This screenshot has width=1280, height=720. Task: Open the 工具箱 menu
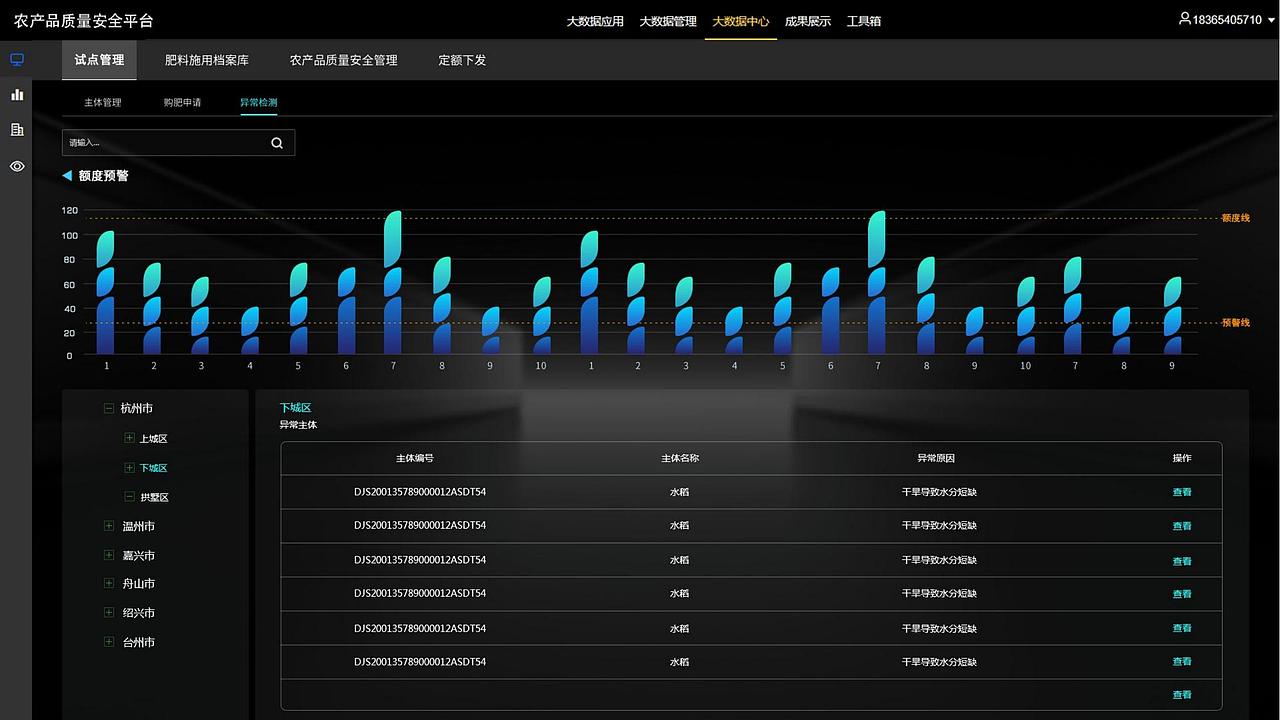(864, 21)
